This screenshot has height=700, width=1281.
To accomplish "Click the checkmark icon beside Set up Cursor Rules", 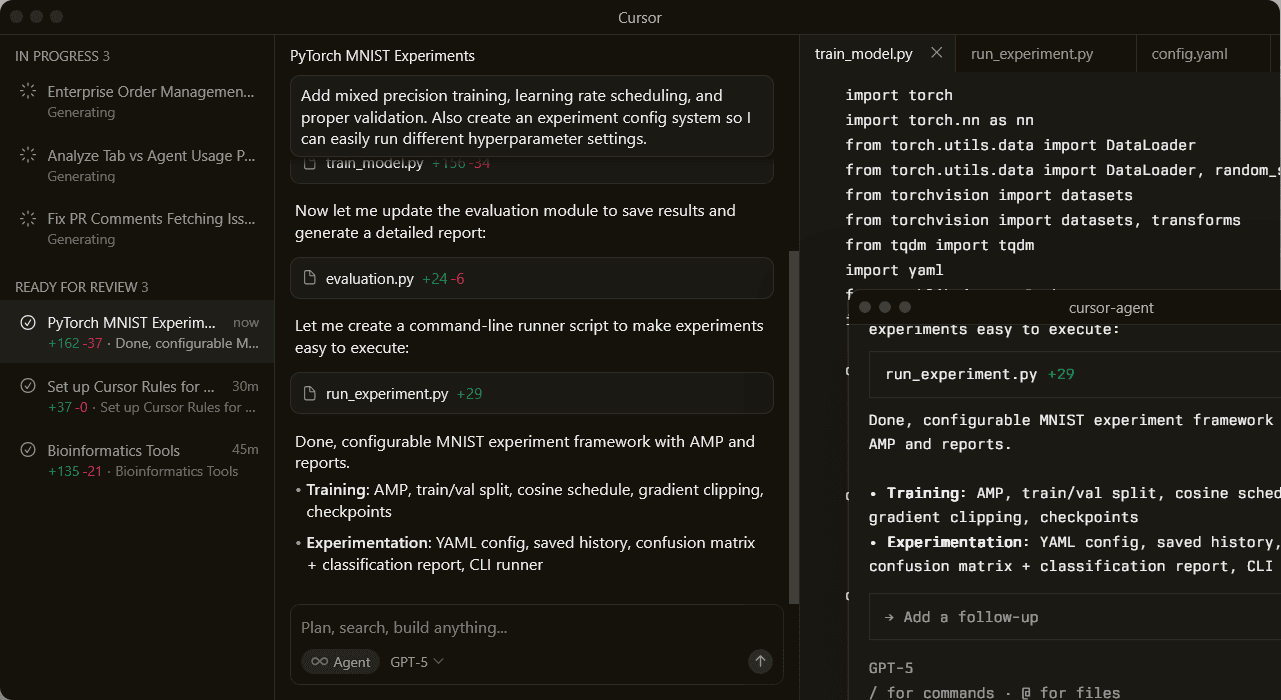I will (x=28, y=387).
